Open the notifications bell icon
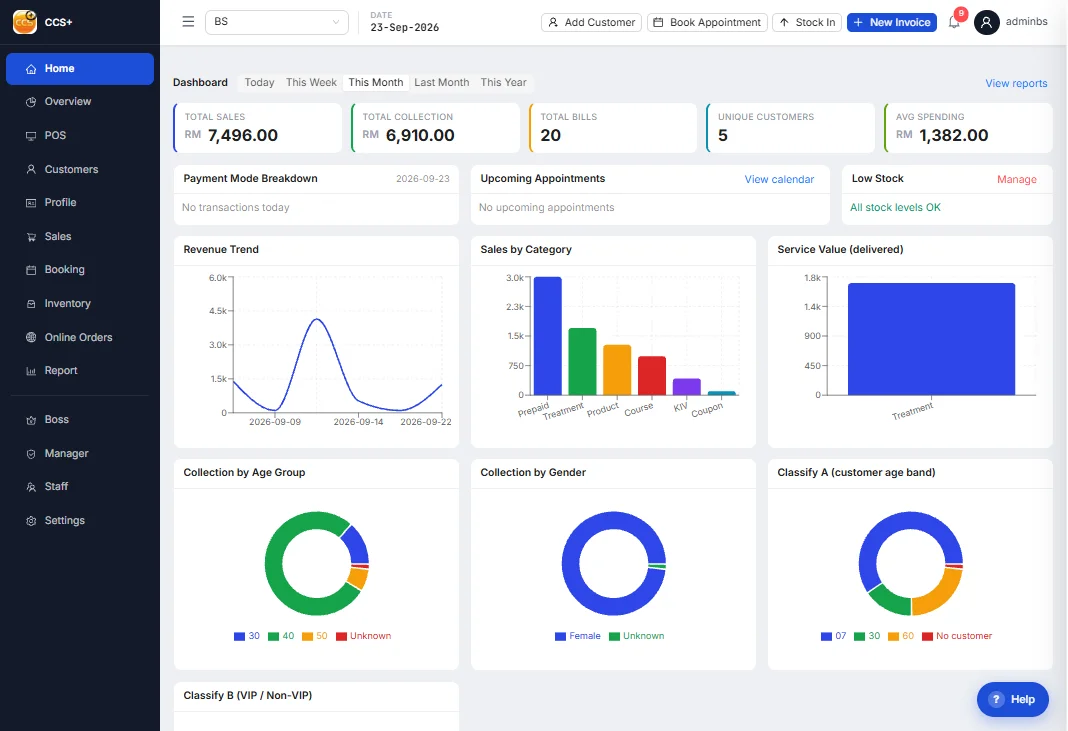The height and width of the screenshot is (731, 1068). click(x=954, y=22)
